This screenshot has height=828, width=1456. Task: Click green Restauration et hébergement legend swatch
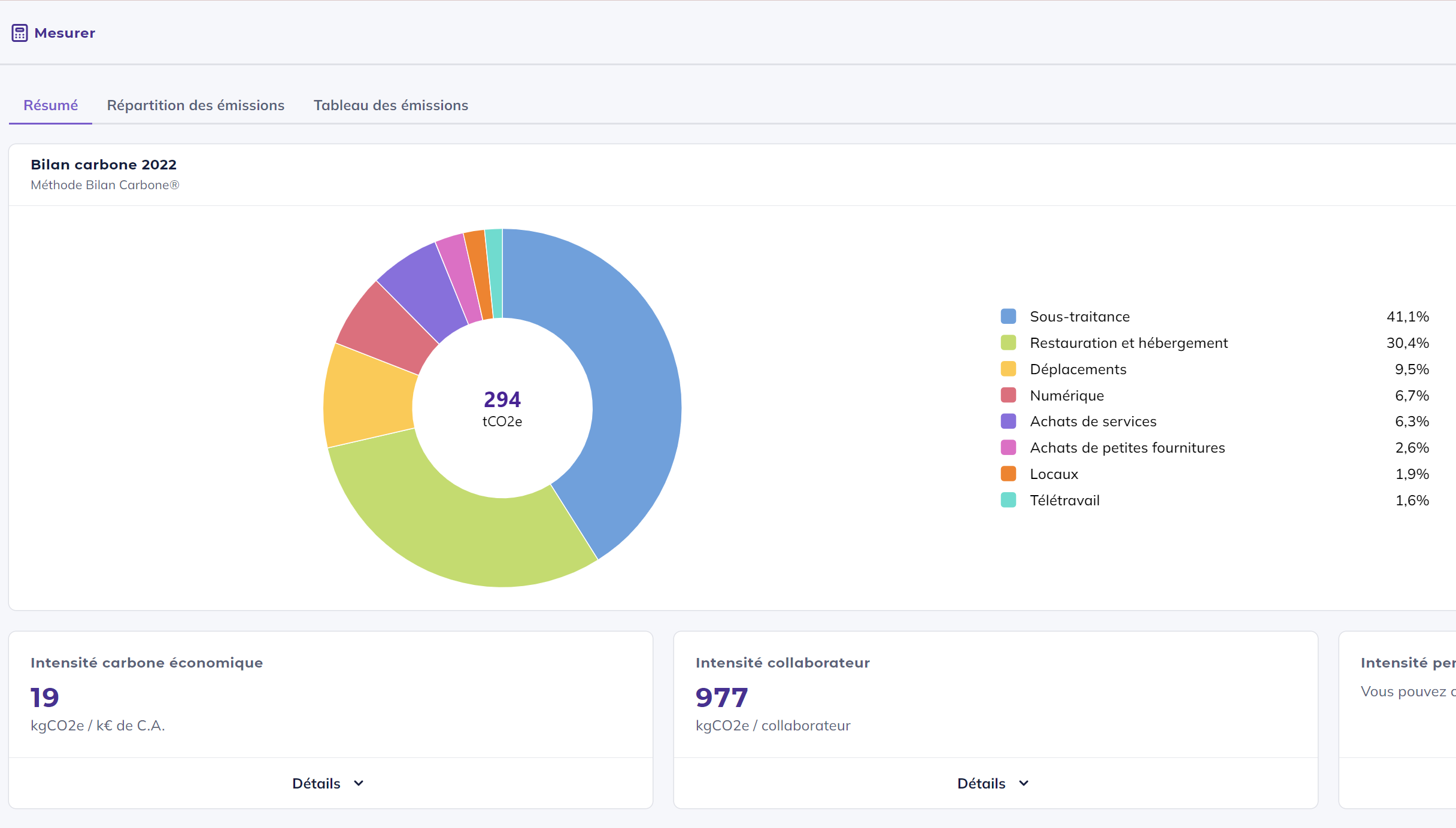tap(1008, 343)
